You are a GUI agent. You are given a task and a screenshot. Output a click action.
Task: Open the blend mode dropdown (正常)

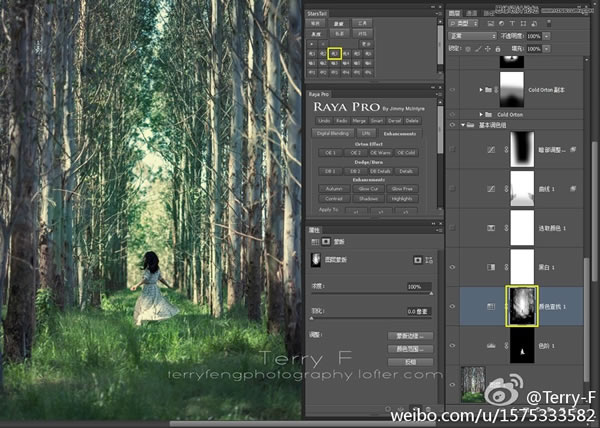[472, 35]
